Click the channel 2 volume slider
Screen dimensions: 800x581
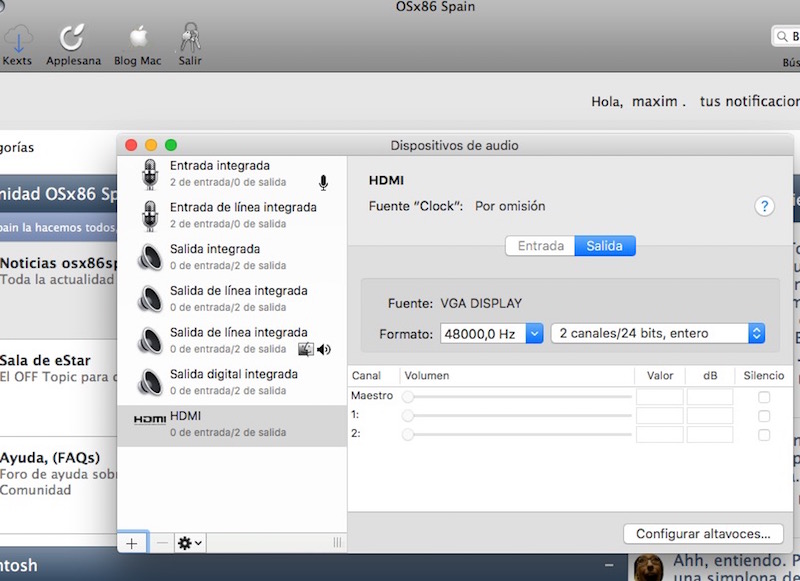tap(516, 435)
